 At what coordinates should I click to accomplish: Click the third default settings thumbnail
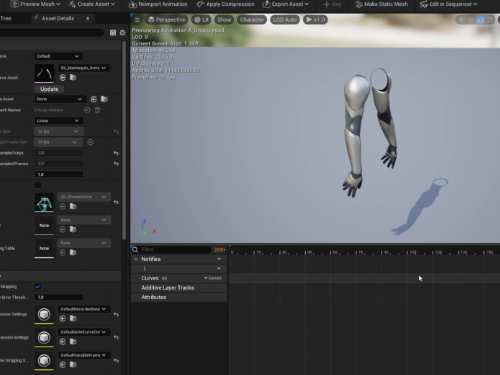[44, 360]
